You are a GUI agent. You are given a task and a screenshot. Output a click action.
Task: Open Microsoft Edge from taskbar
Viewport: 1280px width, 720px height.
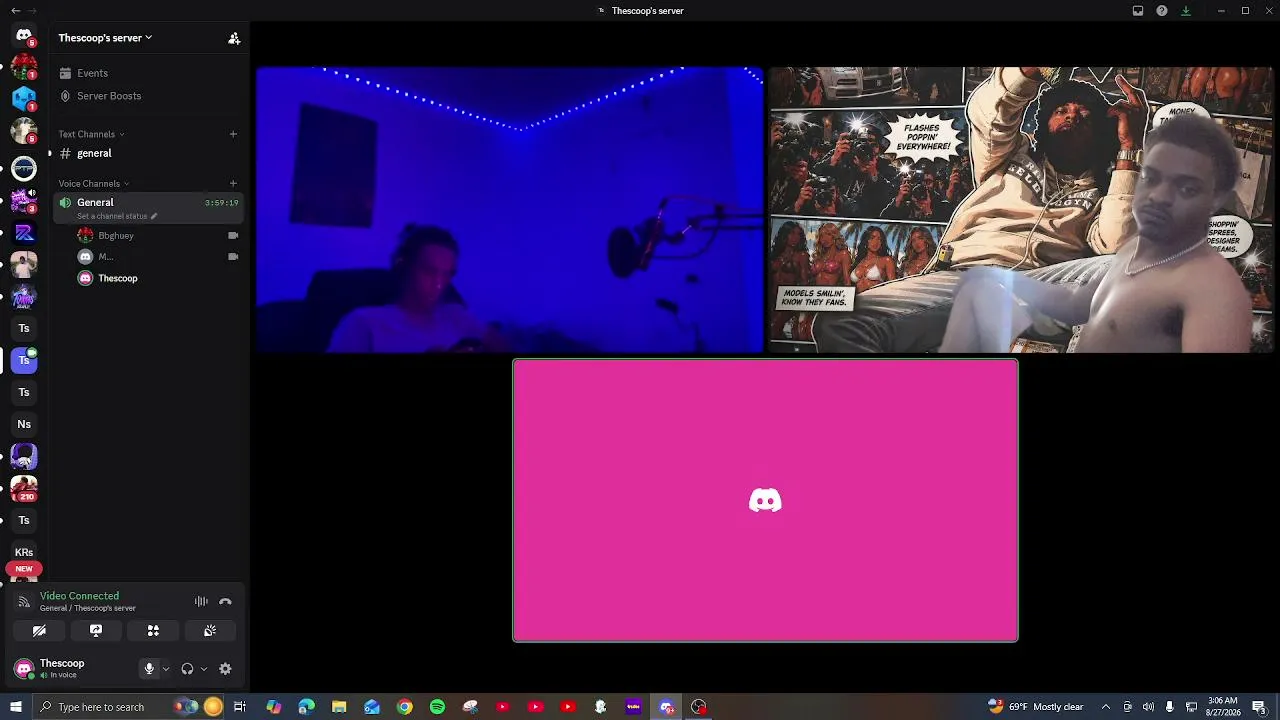click(x=306, y=707)
